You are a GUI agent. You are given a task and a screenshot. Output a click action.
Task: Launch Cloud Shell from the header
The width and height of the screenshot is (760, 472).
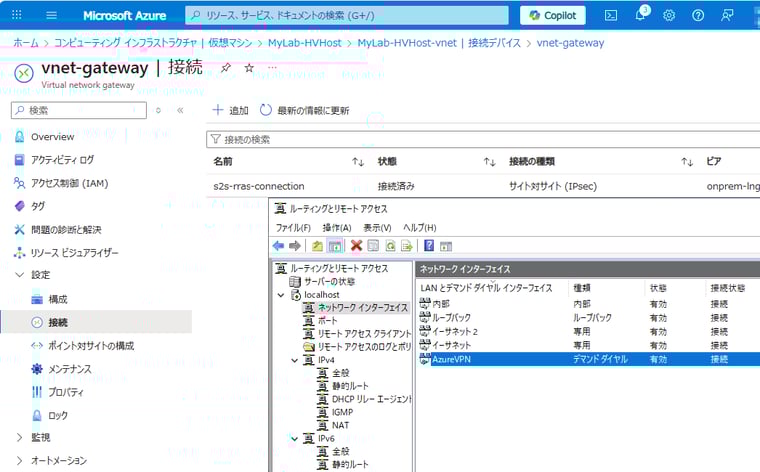coord(611,15)
